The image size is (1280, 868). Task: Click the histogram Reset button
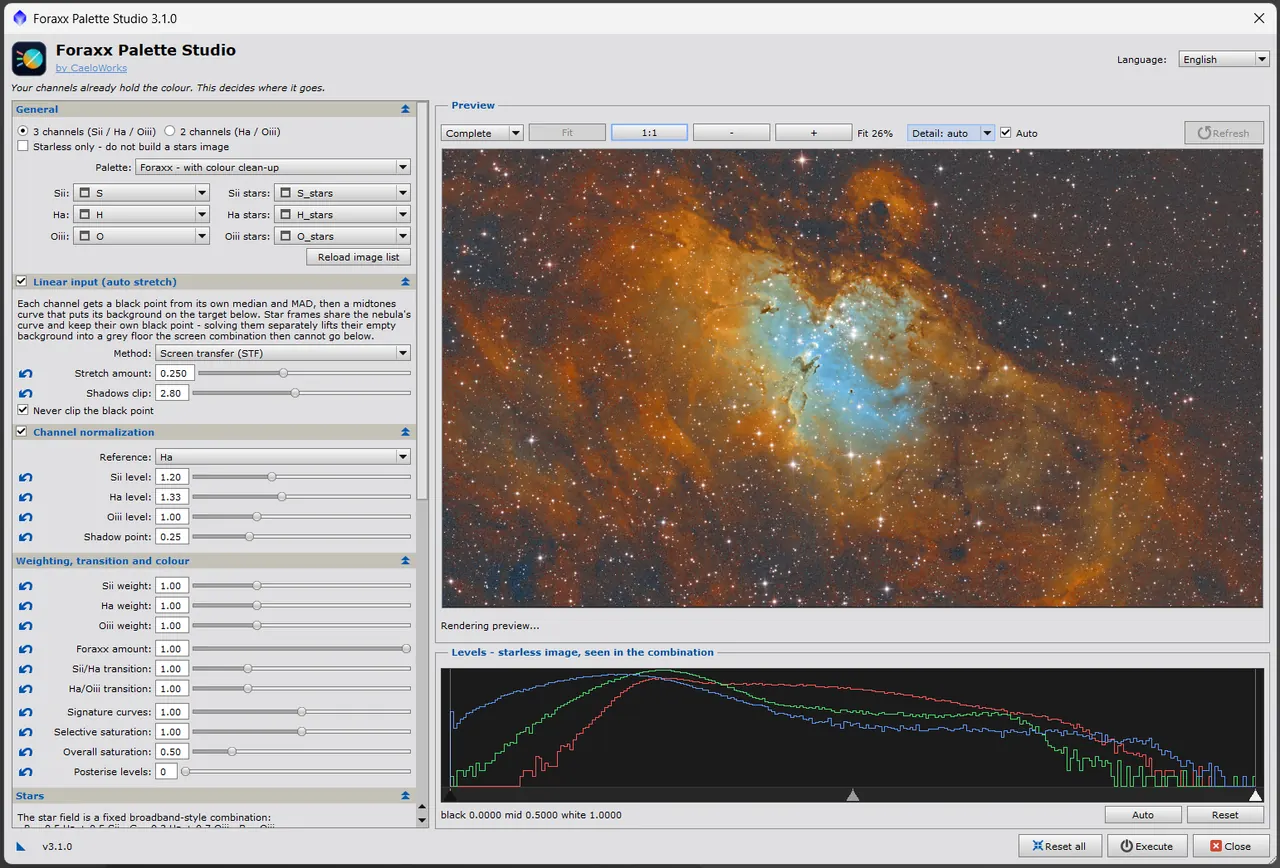pos(1225,815)
